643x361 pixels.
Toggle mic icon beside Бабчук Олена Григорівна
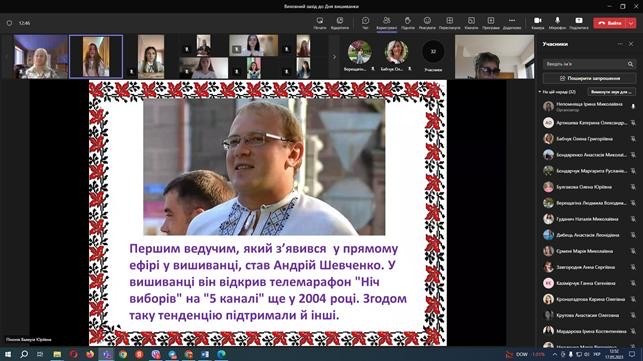(x=633, y=139)
